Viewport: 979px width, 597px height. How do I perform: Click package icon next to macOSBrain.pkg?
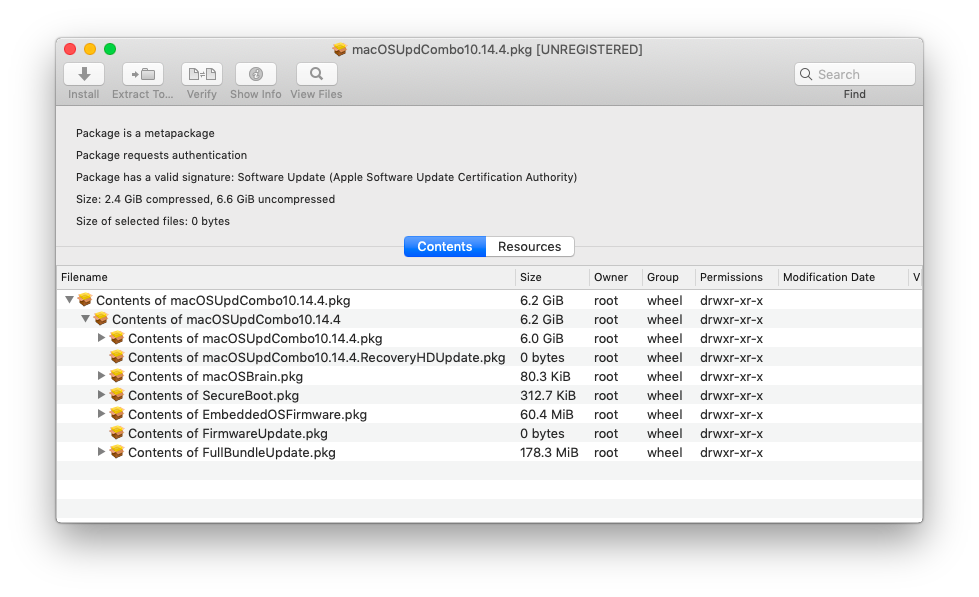[x=117, y=377]
